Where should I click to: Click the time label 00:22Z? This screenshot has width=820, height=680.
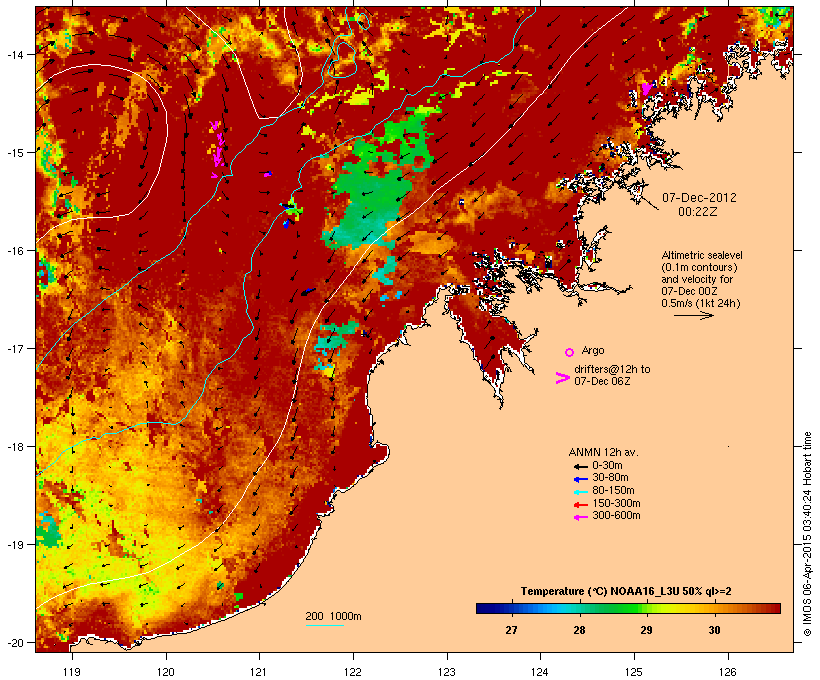698,212
